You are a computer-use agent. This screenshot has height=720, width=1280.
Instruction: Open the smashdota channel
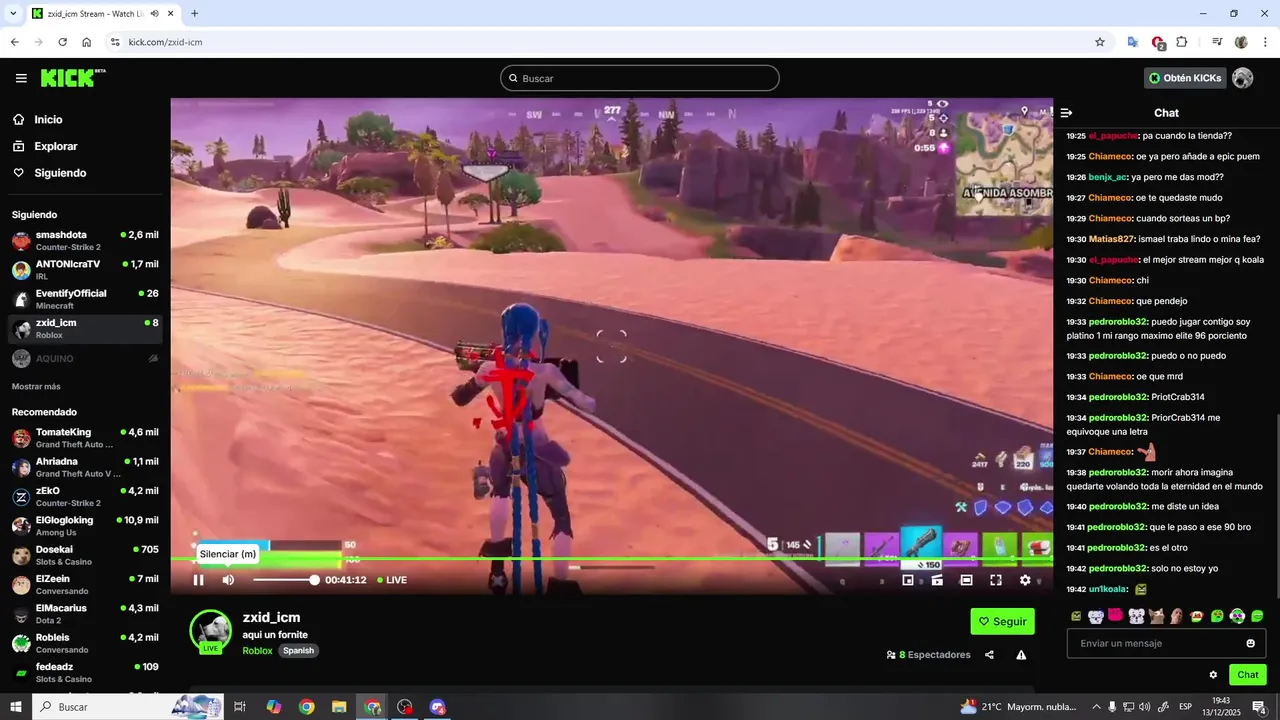point(85,240)
